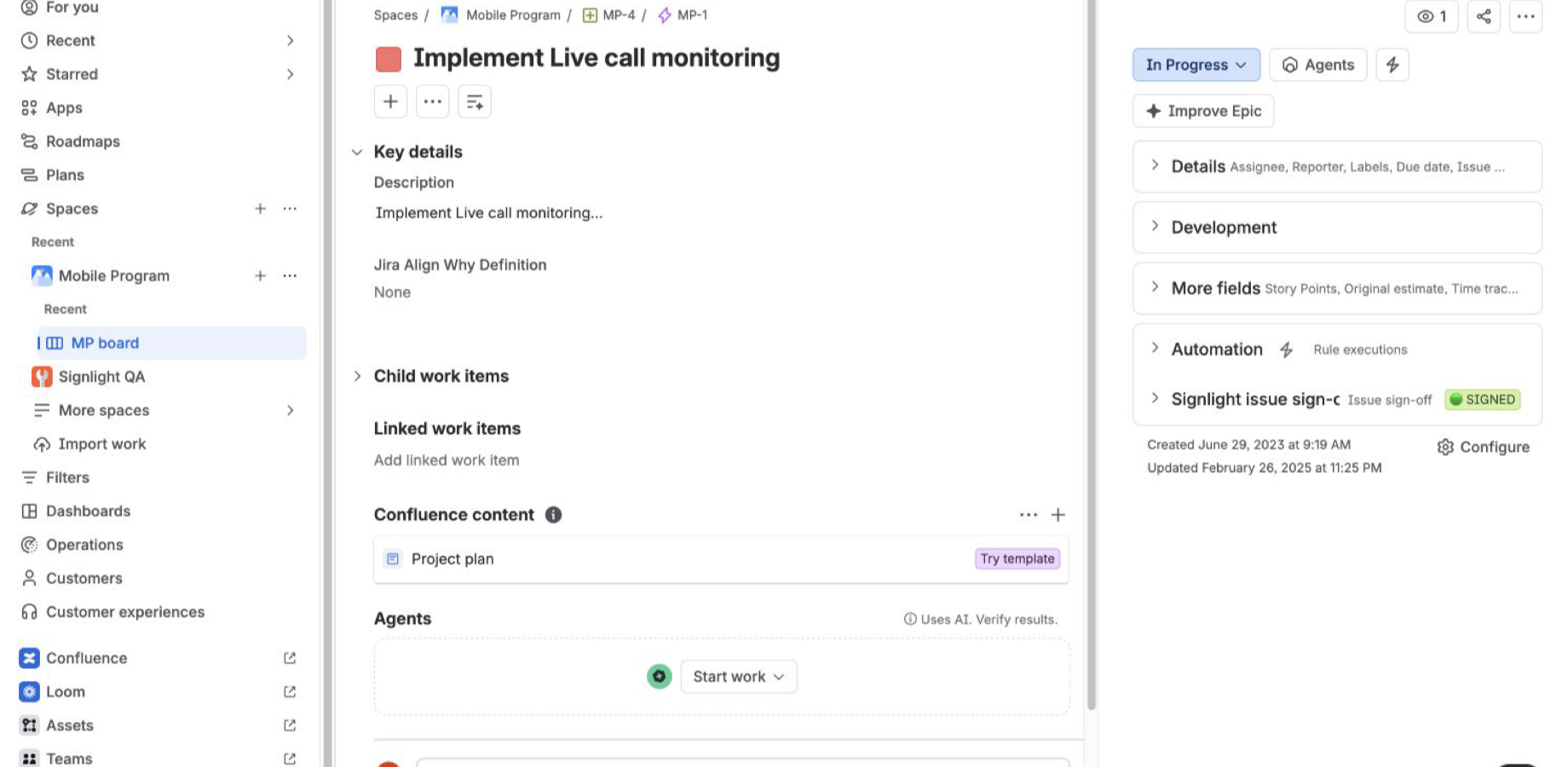Open the ellipsis menu under the title
This screenshot has width=1568, height=767.
[x=433, y=102]
